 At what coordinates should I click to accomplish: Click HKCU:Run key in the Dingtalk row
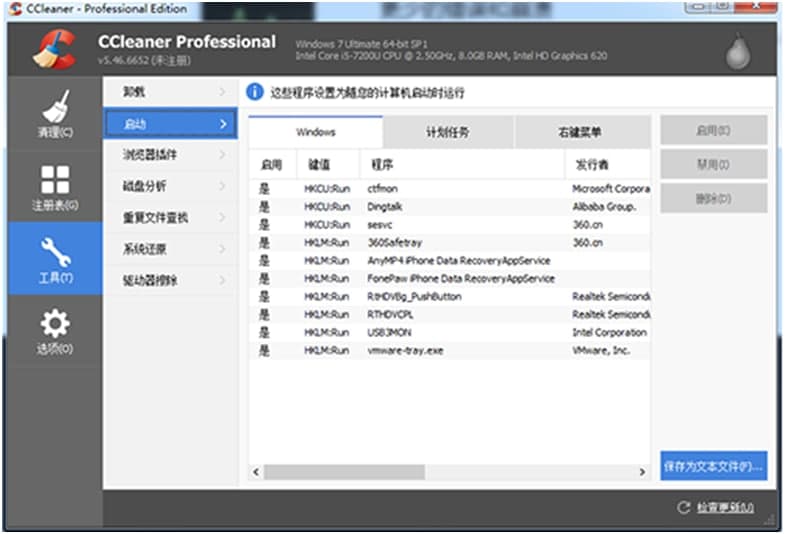(327, 207)
